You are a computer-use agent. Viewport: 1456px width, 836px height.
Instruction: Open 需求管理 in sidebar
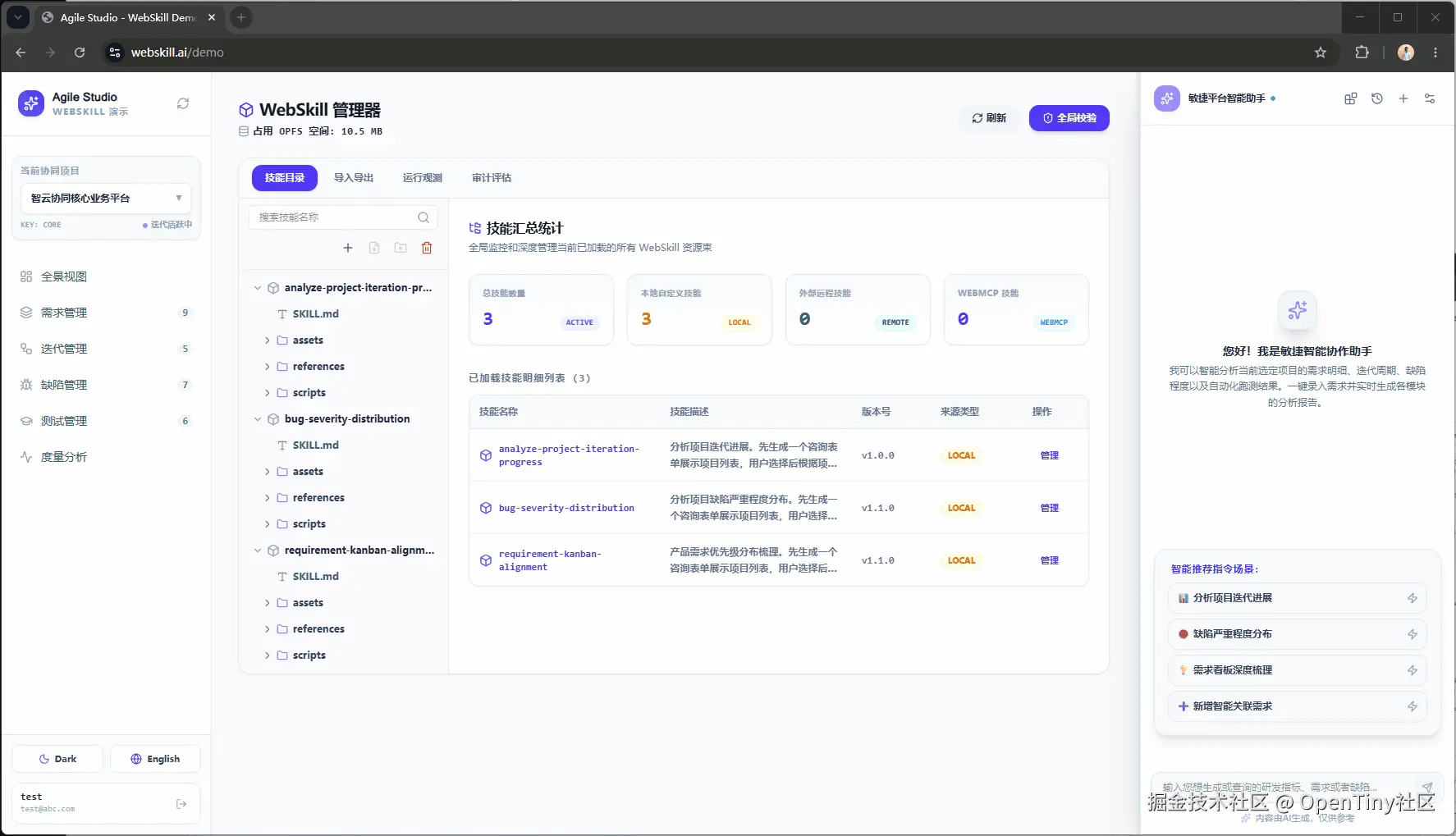click(106, 313)
